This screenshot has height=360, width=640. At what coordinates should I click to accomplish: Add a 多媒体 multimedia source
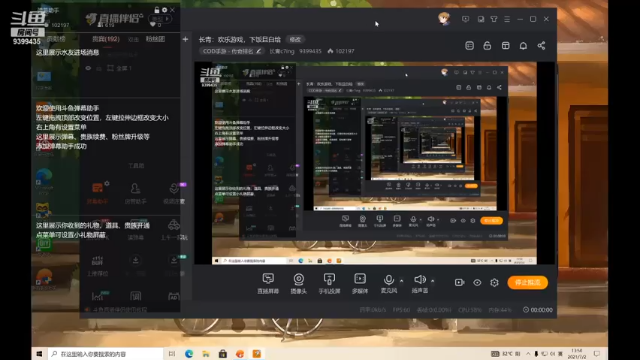tap(360, 283)
